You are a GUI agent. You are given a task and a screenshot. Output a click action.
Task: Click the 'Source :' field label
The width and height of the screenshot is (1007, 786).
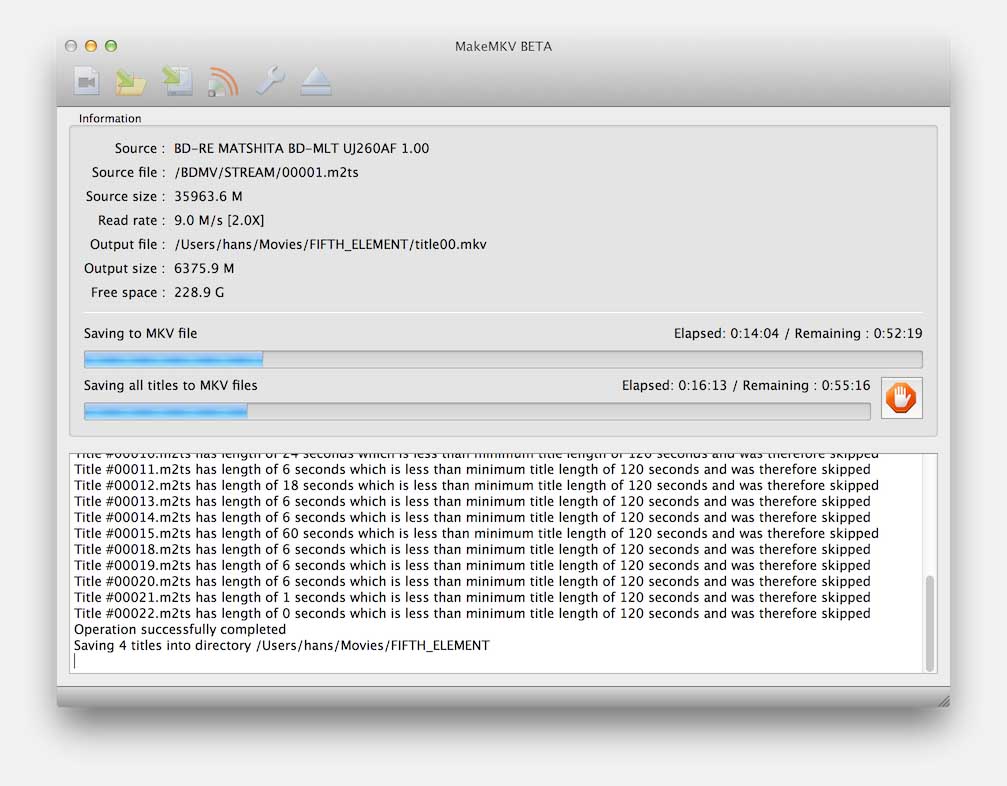[x=140, y=148]
